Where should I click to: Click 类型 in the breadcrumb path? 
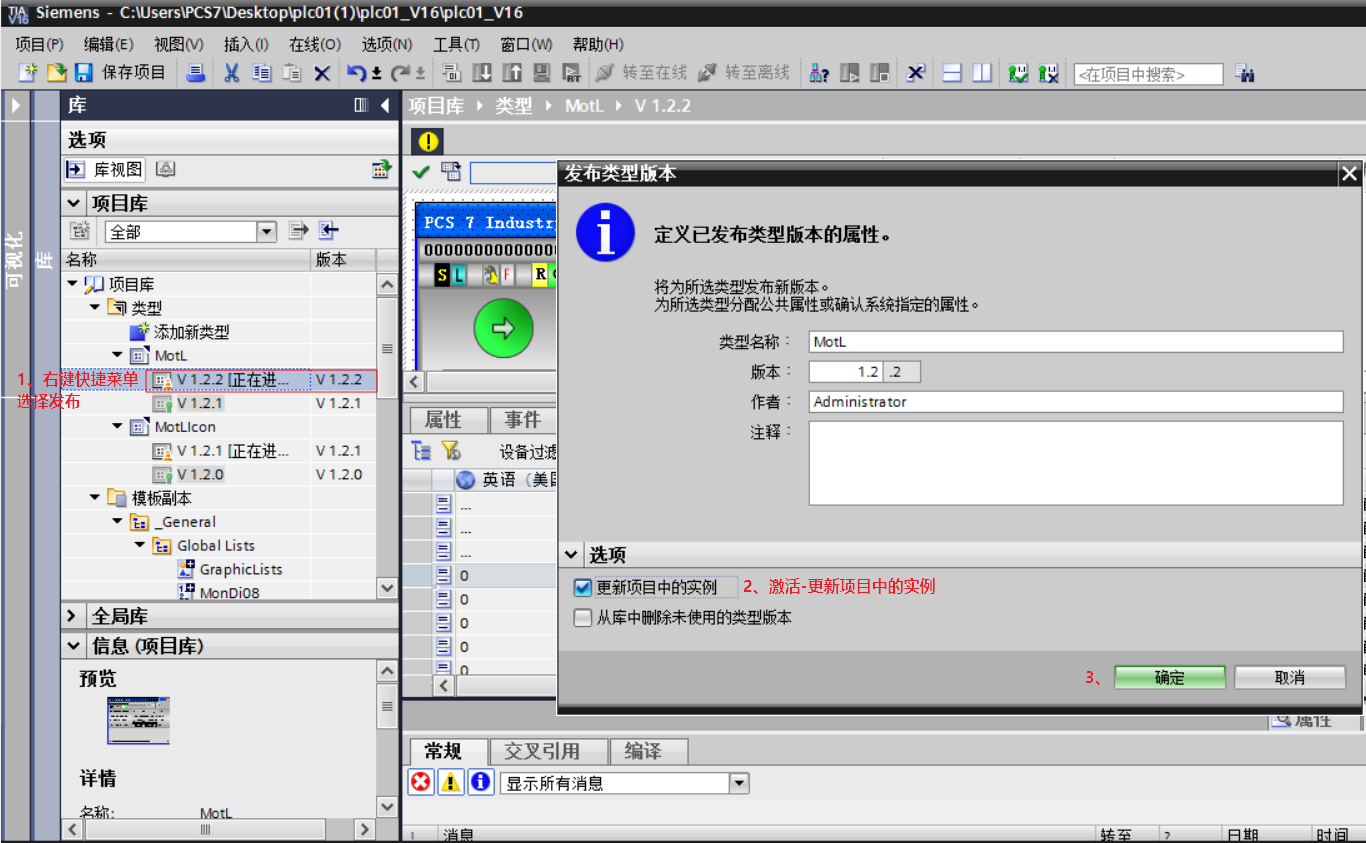(514, 106)
